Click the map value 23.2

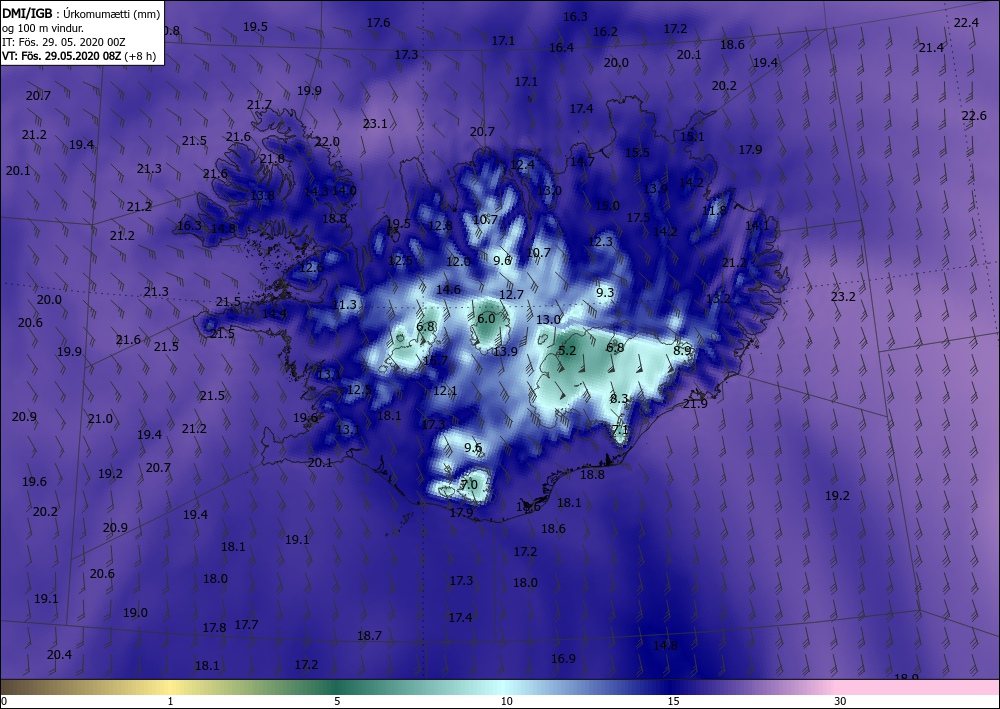(x=843, y=296)
